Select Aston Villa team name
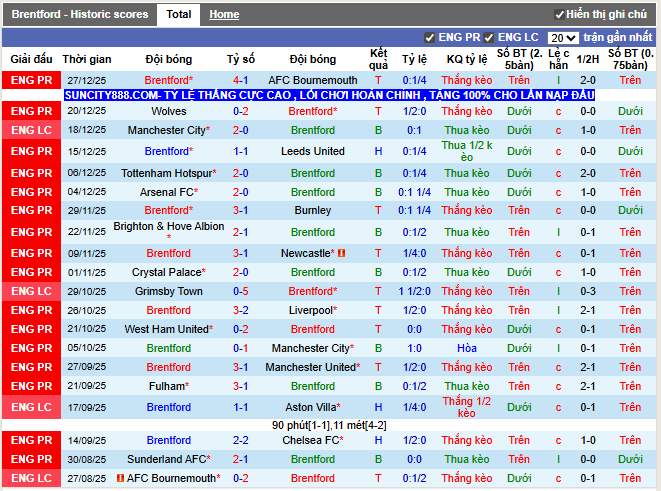Image resolution: width=661 pixels, height=491 pixels. click(313, 407)
